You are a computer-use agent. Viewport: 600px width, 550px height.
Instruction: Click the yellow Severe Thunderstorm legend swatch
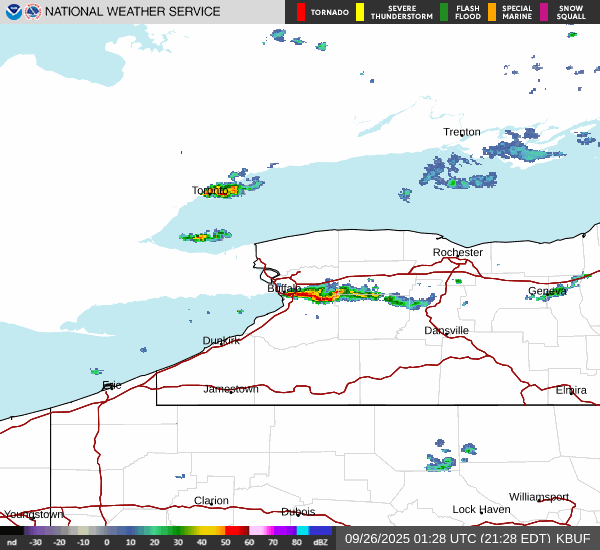[360, 12]
